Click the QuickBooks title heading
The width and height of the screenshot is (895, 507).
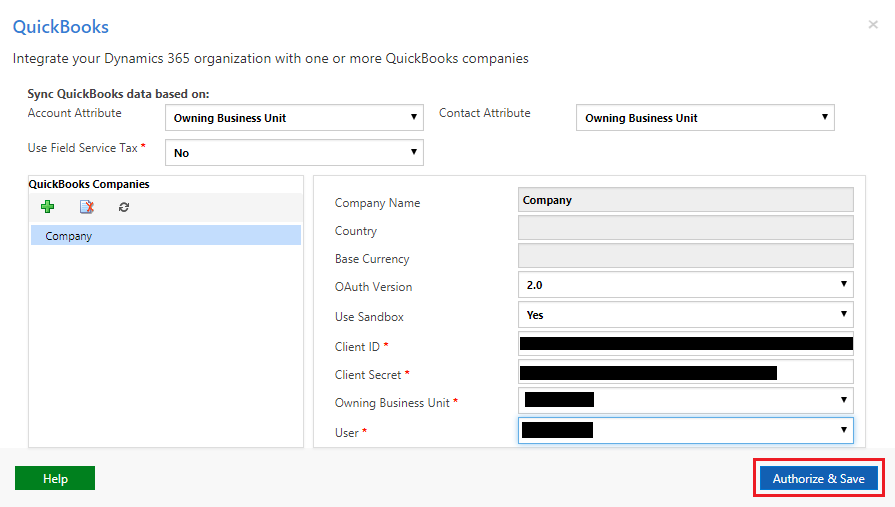click(x=61, y=27)
